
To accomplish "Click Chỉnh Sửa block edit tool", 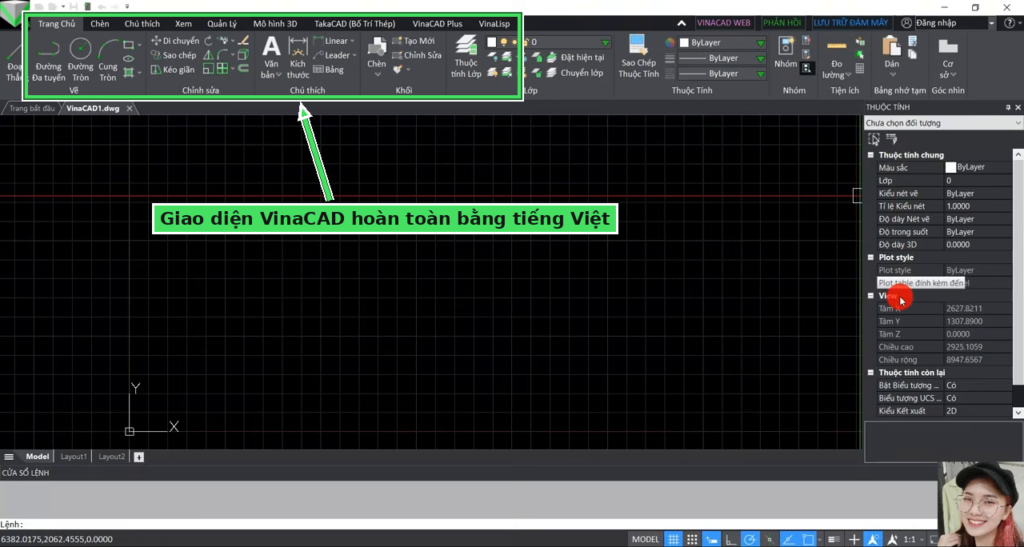I will coord(417,55).
